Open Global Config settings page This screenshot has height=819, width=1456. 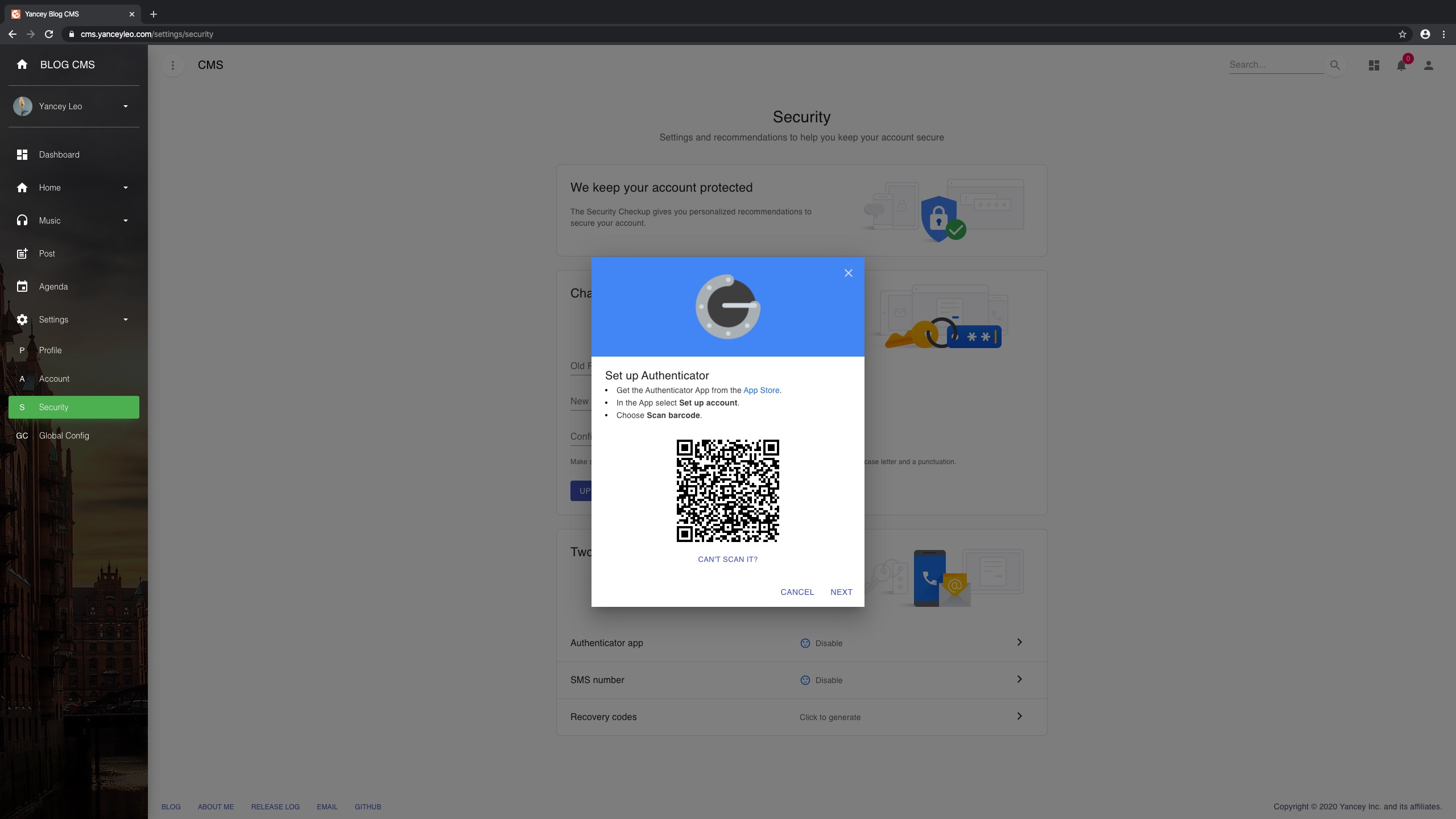[74, 436]
